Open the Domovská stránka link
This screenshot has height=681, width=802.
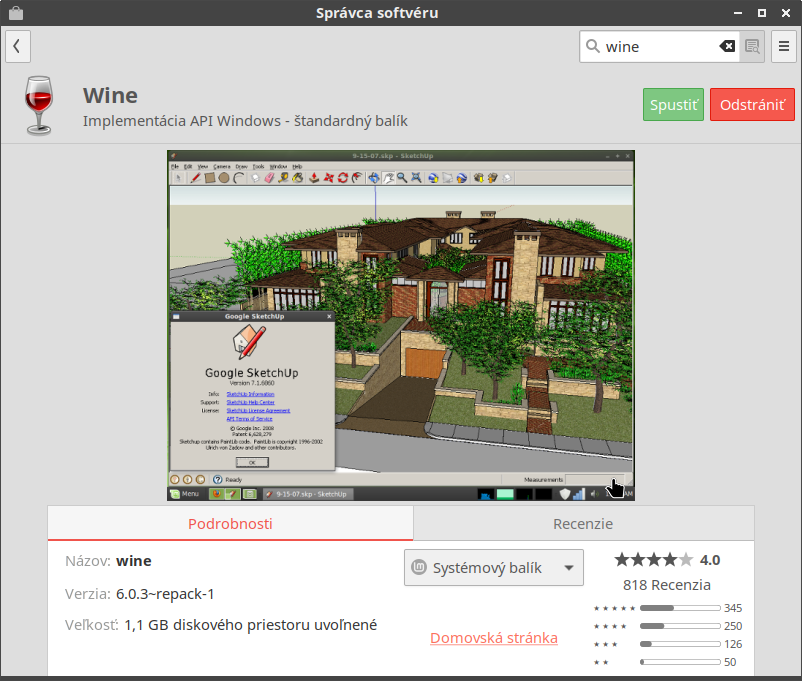click(494, 638)
